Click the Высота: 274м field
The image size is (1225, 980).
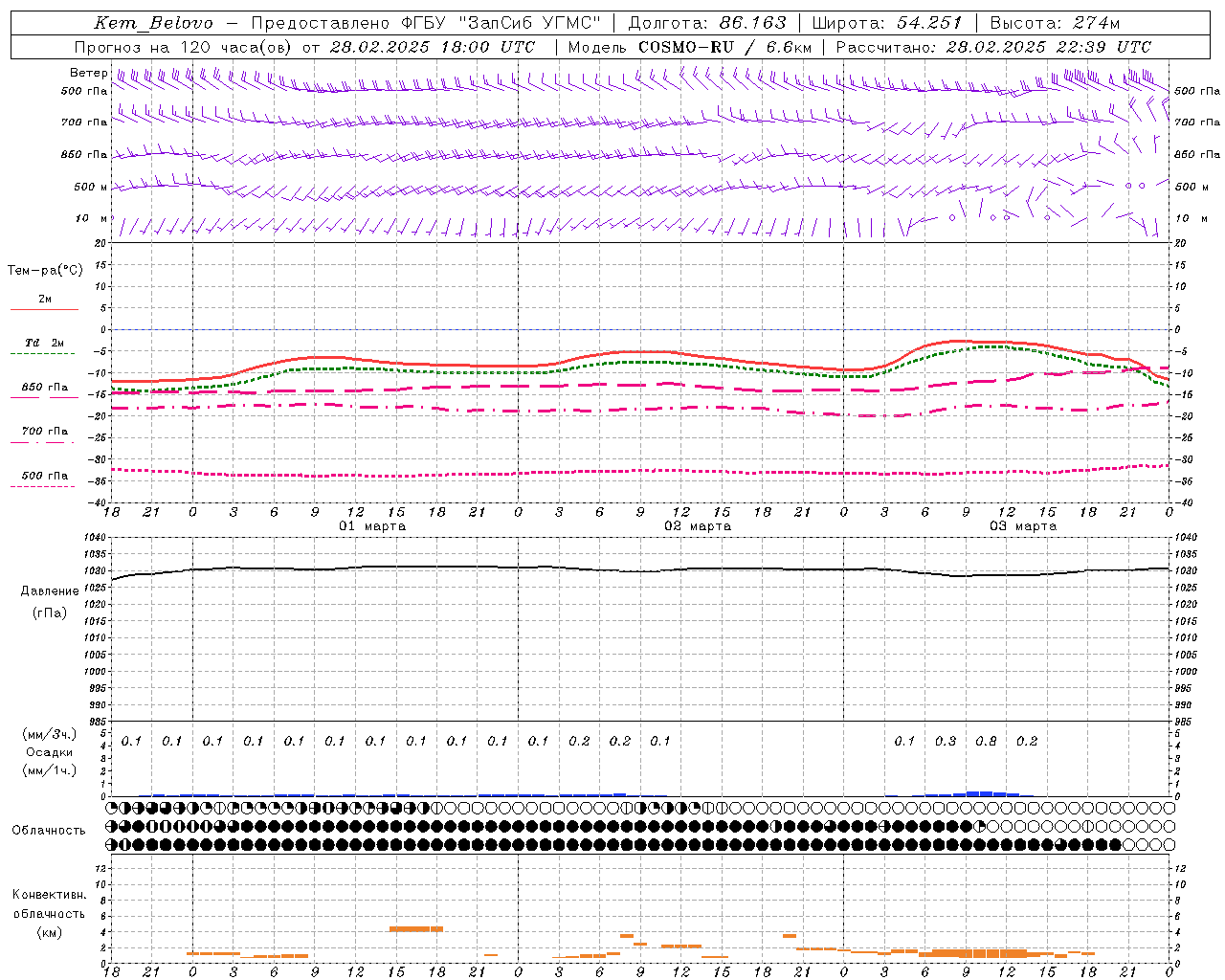pyautogui.click(x=1055, y=23)
